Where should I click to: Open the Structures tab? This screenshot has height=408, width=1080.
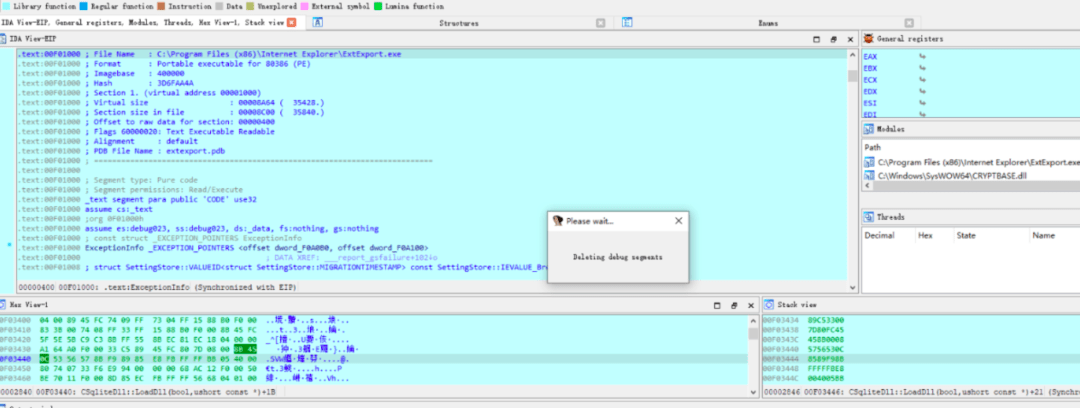tap(459, 23)
